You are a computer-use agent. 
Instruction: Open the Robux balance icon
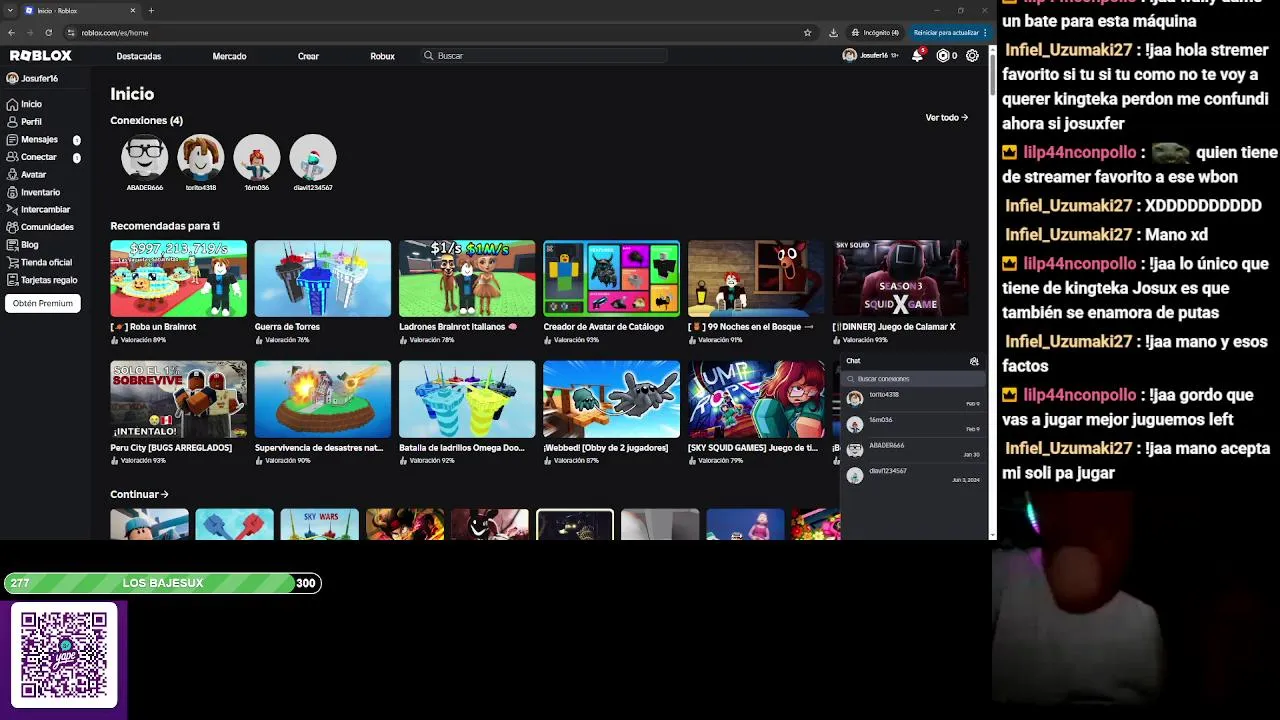tap(942, 56)
